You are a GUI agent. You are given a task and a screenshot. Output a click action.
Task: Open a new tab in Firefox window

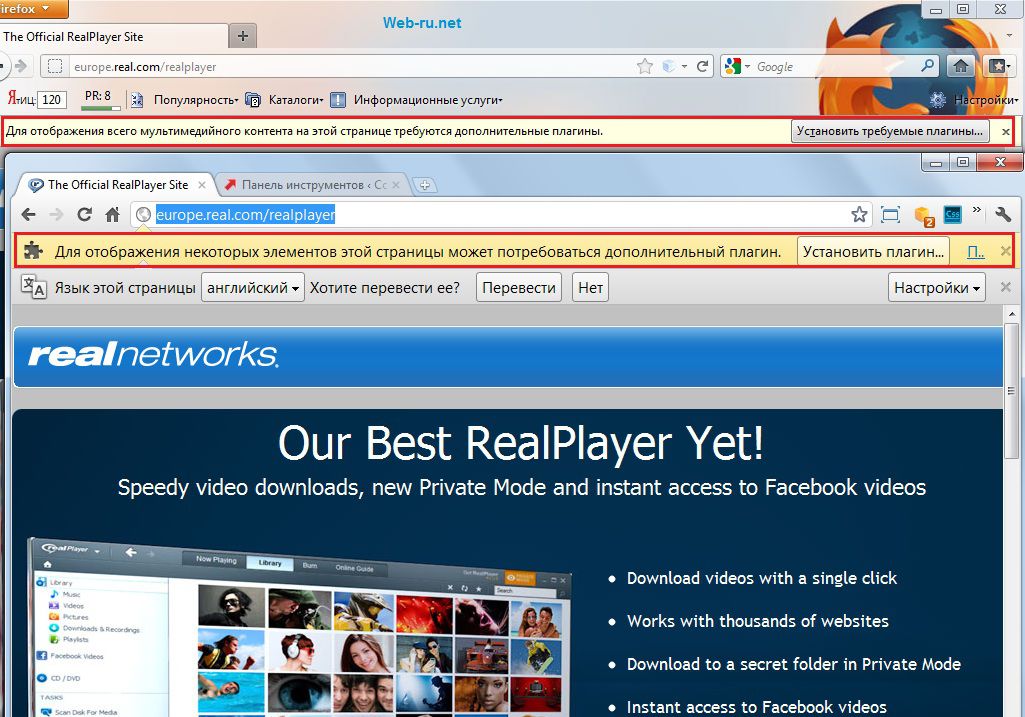point(243,37)
